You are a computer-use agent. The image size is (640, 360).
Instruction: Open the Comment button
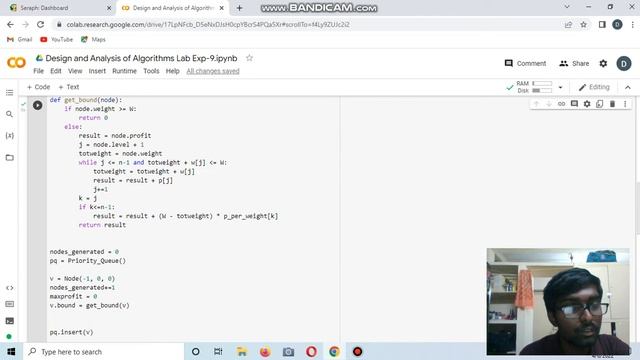(x=525, y=63)
